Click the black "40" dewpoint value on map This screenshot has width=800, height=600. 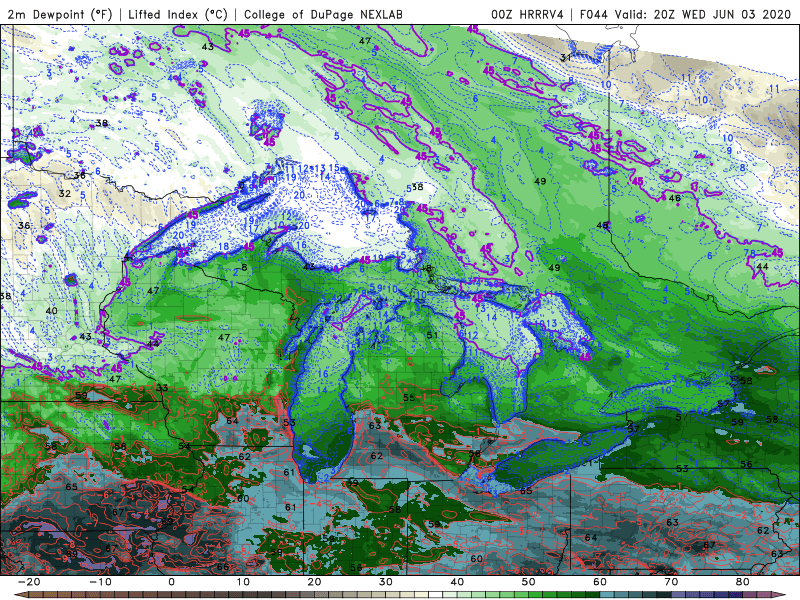(x=52, y=310)
